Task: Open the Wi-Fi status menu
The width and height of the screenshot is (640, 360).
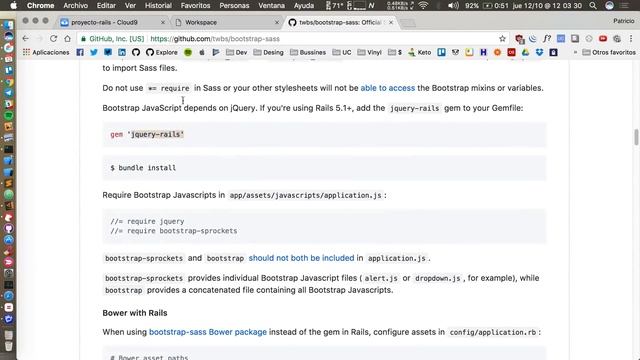Action: (x=423, y=6)
